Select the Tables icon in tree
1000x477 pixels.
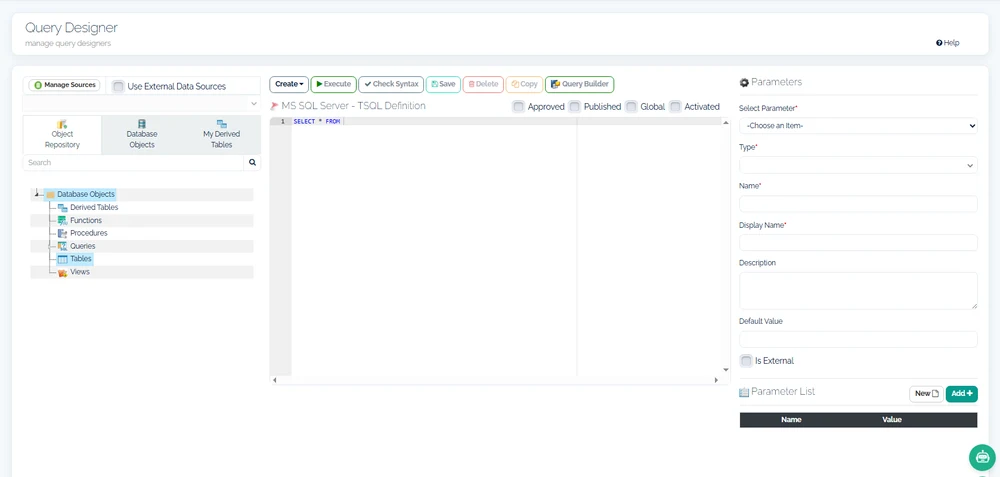coord(62,259)
